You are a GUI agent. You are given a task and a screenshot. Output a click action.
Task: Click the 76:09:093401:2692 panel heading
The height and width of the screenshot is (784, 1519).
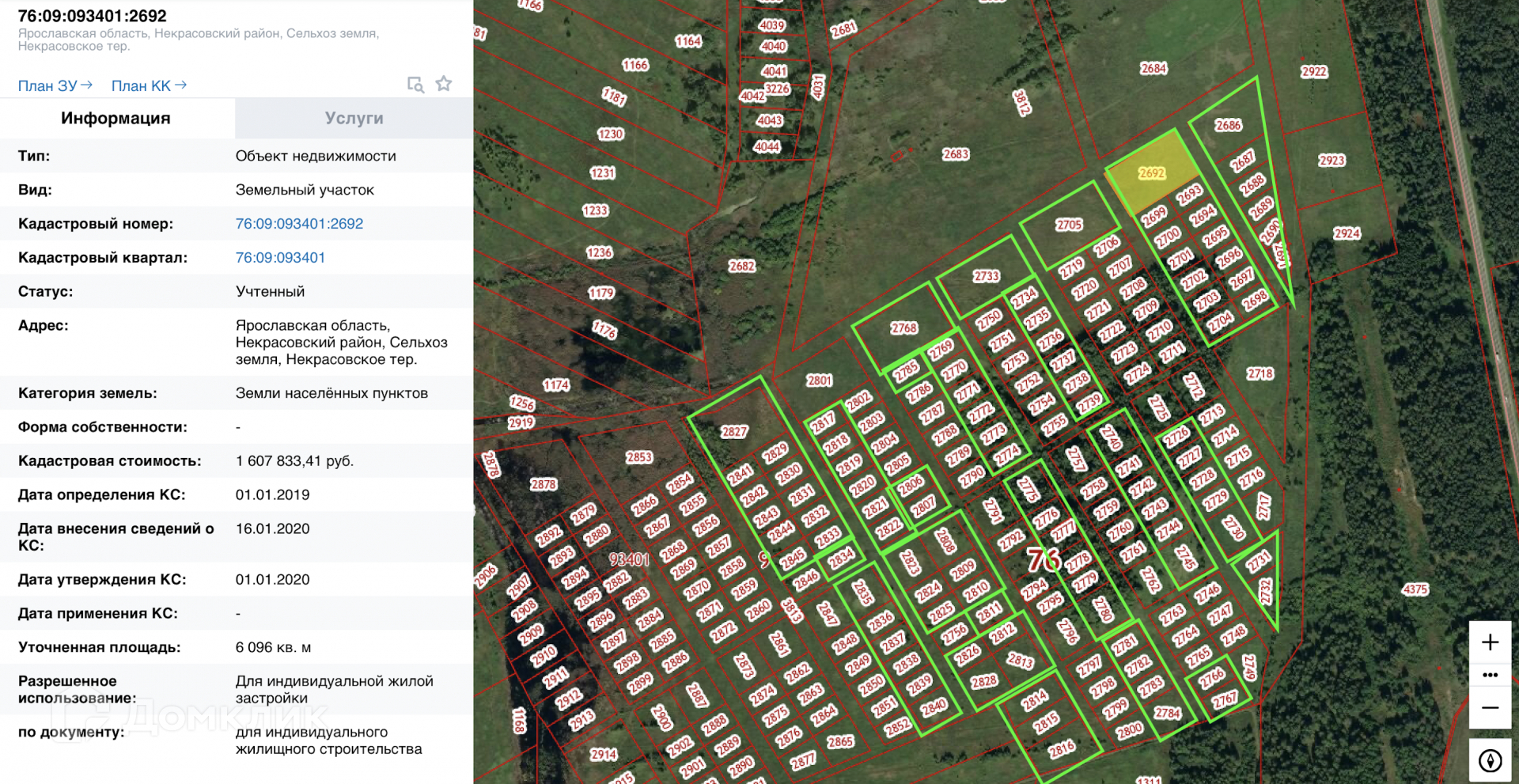(93, 16)
